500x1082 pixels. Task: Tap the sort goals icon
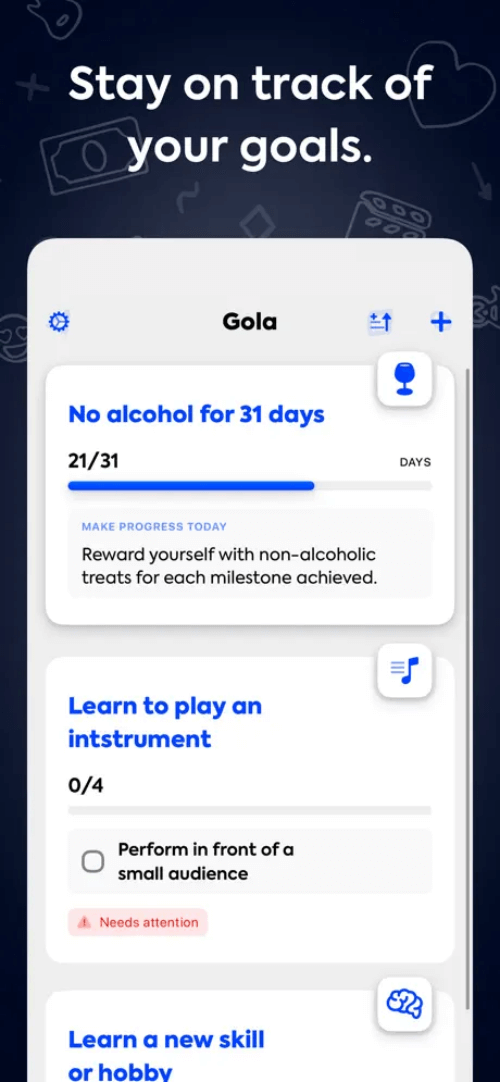tap(380, 322)
